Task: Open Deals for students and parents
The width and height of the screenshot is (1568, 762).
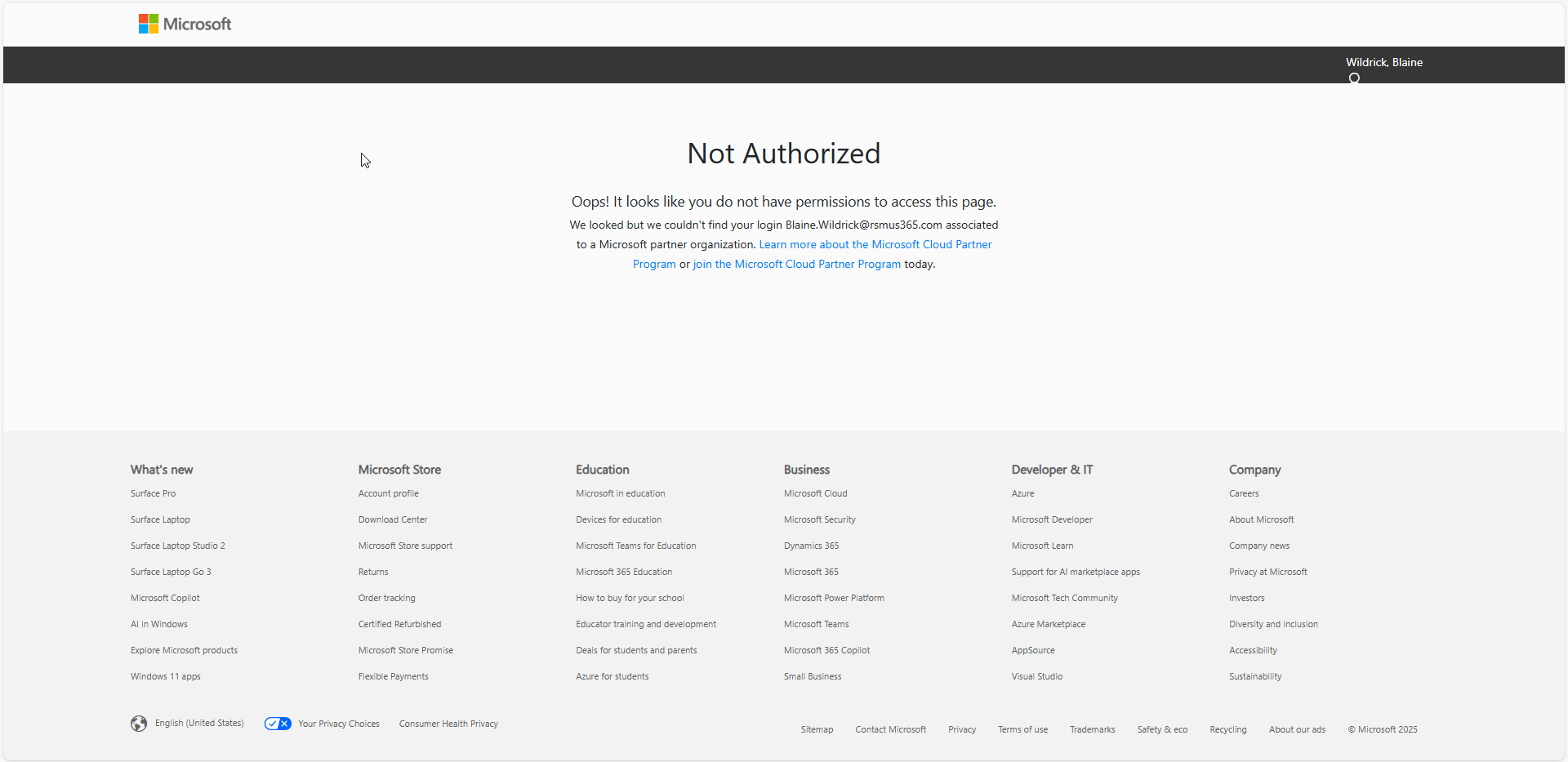Action: (636, 650)
